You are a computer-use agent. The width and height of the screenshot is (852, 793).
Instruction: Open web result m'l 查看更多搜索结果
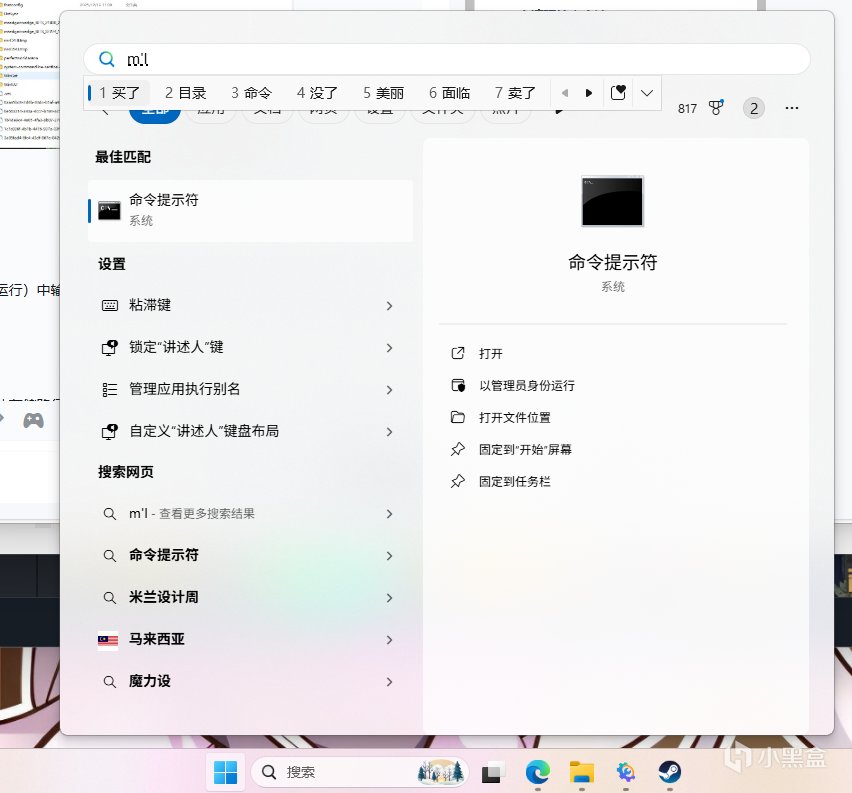[249, 514]
